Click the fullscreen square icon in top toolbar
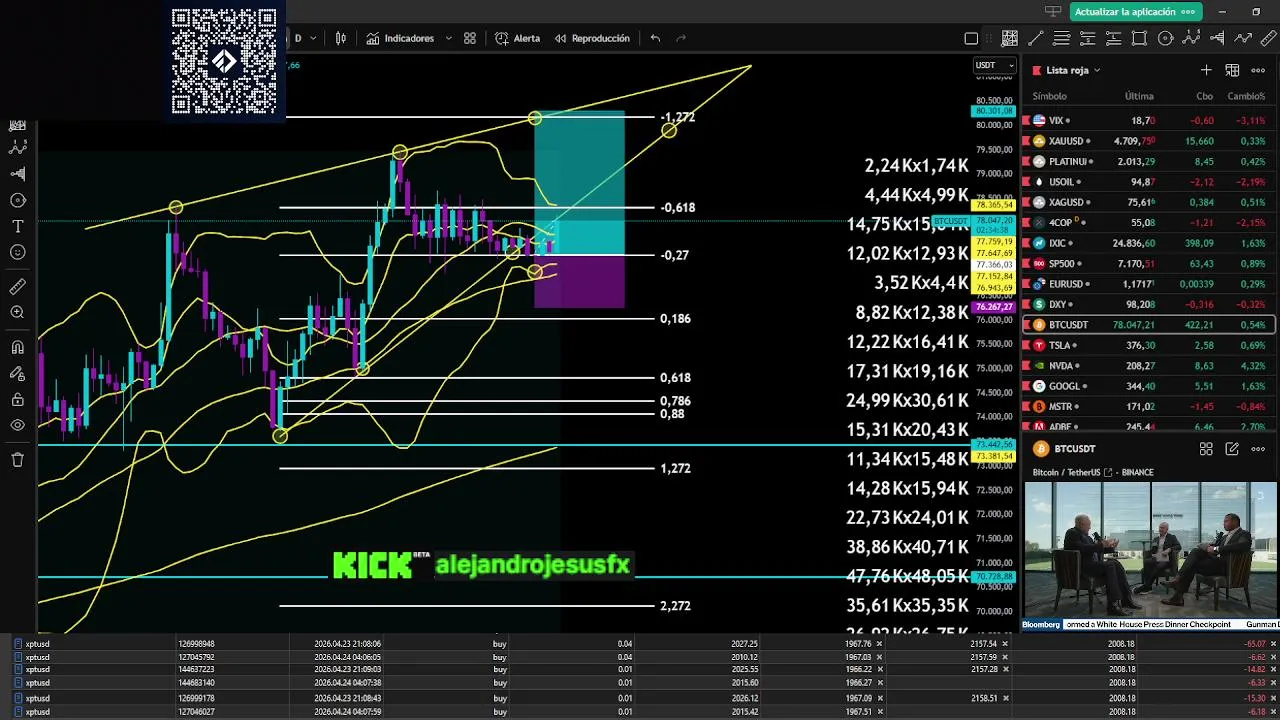Image resolution: width=1280 pixels, height=720 pixels. [971, 39]
